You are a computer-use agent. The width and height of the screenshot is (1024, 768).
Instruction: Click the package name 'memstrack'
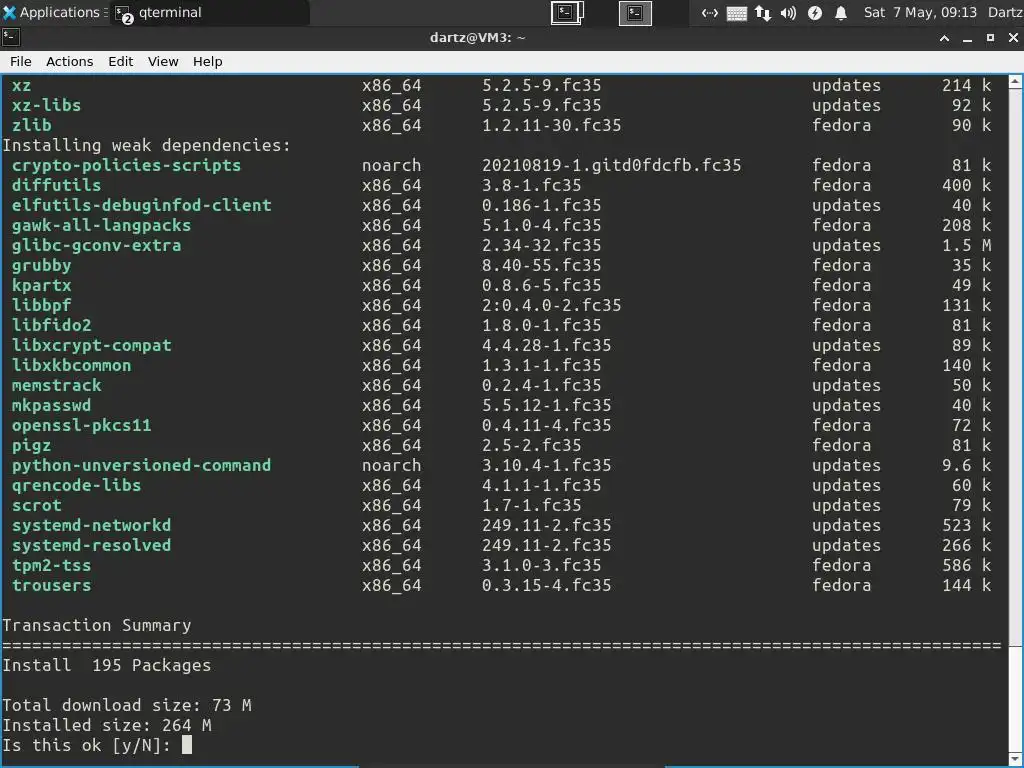tap(56, 385)
